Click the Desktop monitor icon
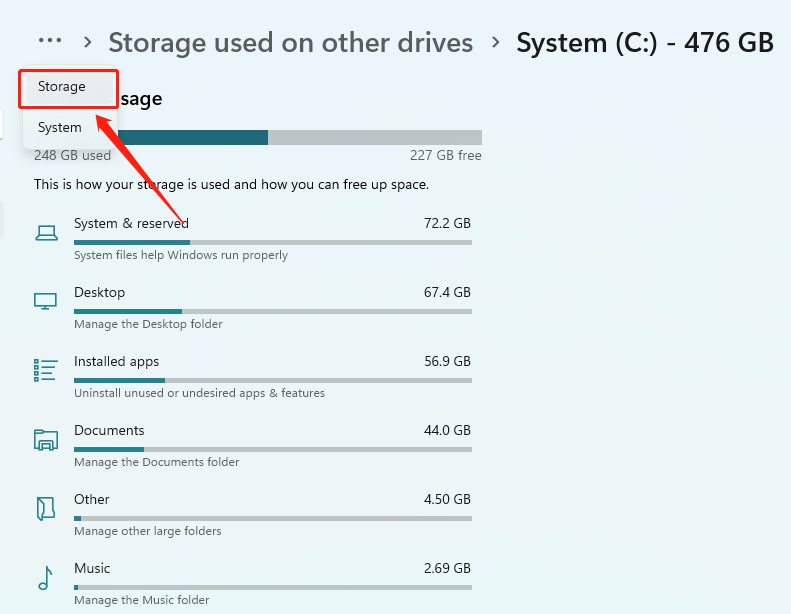The height and width of the screenshot is (614, 791). (x=46, y=301)
